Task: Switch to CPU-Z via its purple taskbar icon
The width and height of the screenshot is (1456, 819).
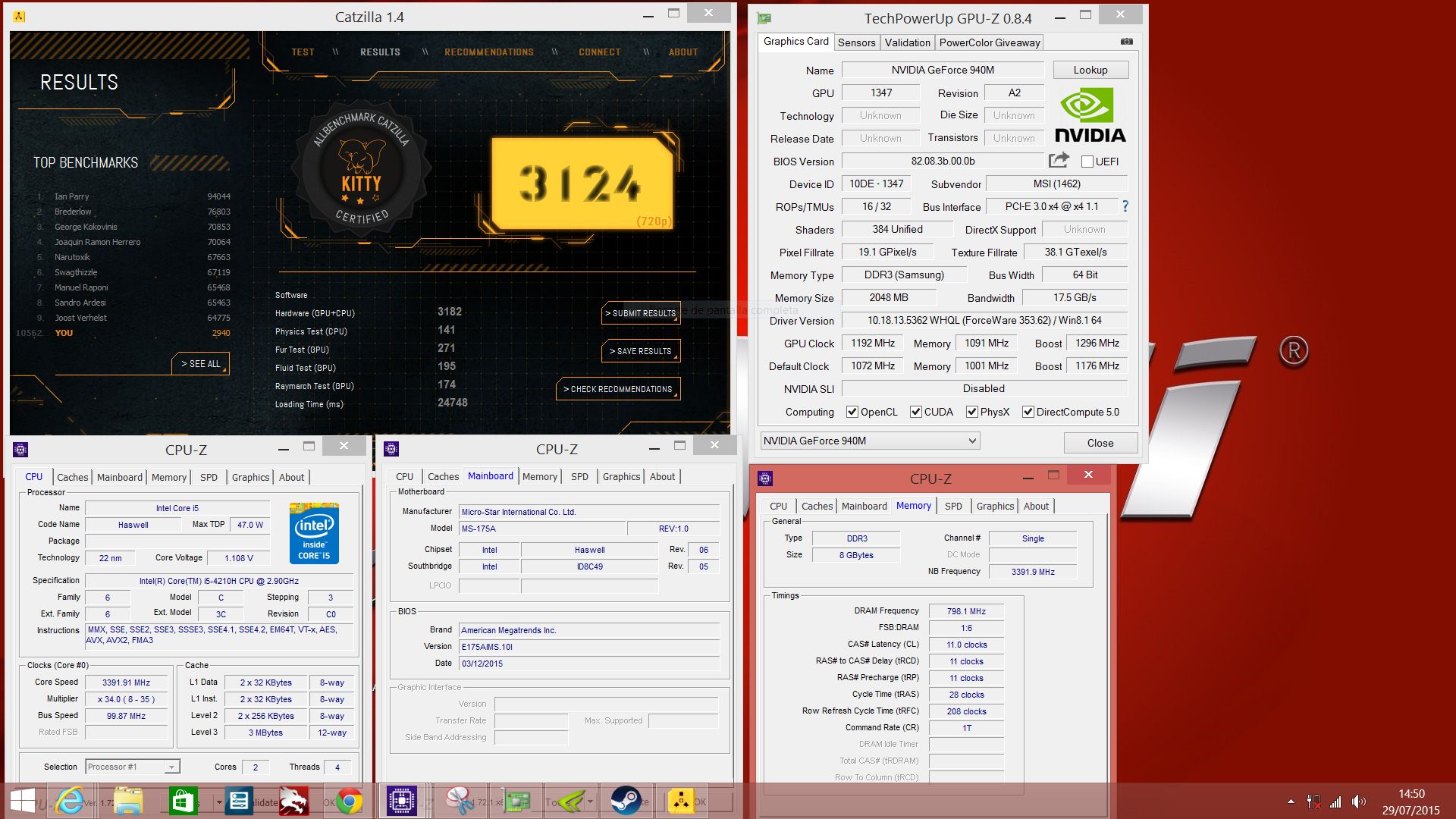Action: point(402,801)
